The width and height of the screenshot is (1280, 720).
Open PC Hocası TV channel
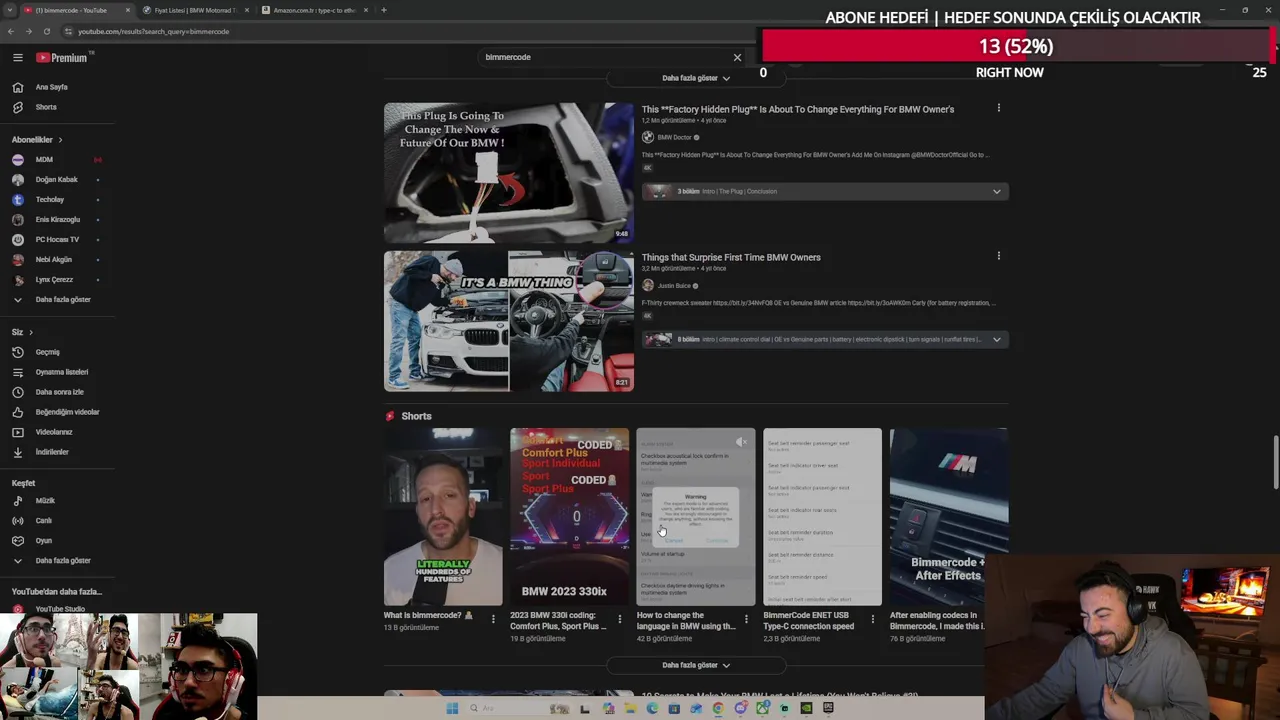[57, 240]
